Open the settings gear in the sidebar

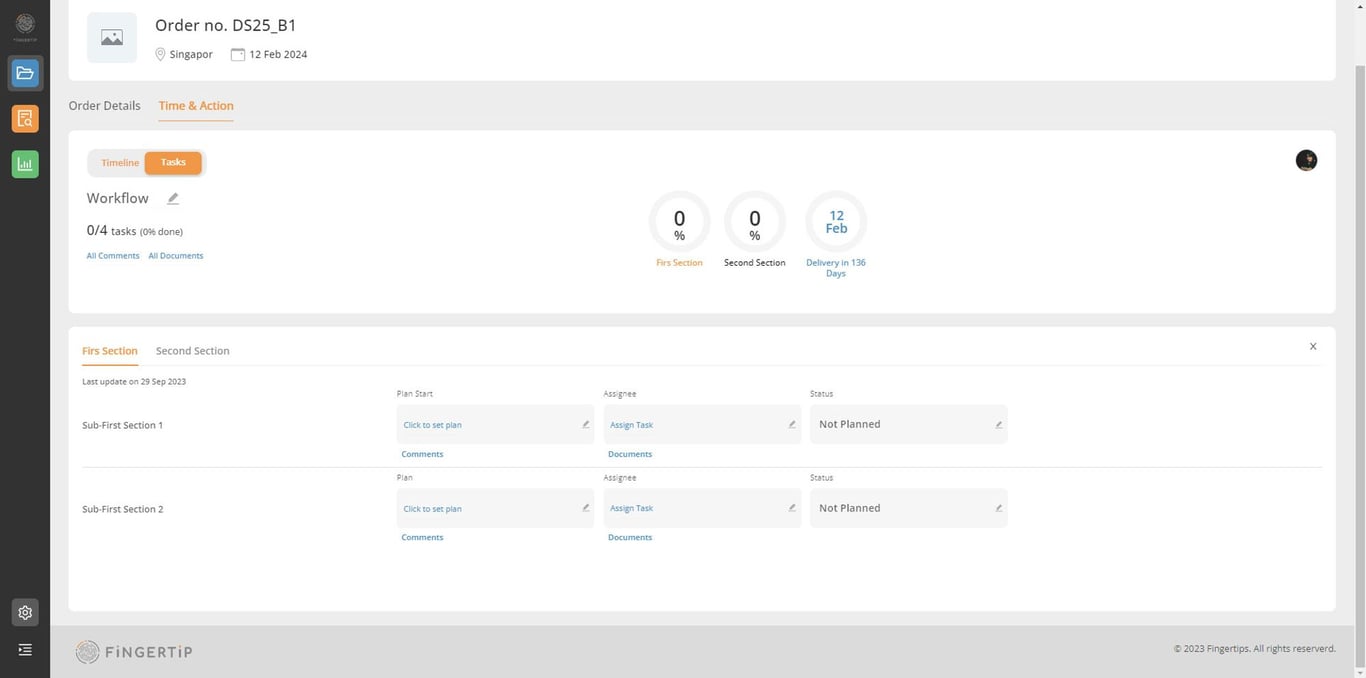click(25, 613)
